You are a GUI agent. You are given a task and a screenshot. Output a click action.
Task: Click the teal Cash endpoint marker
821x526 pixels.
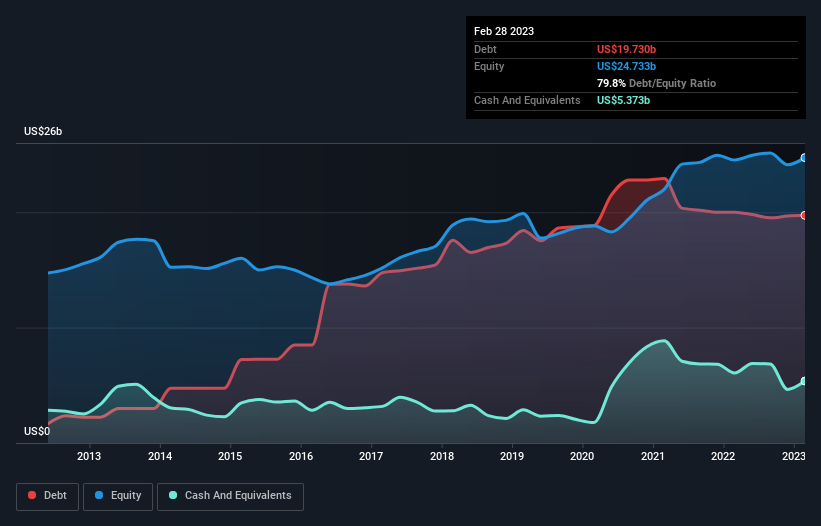point(804,381)
